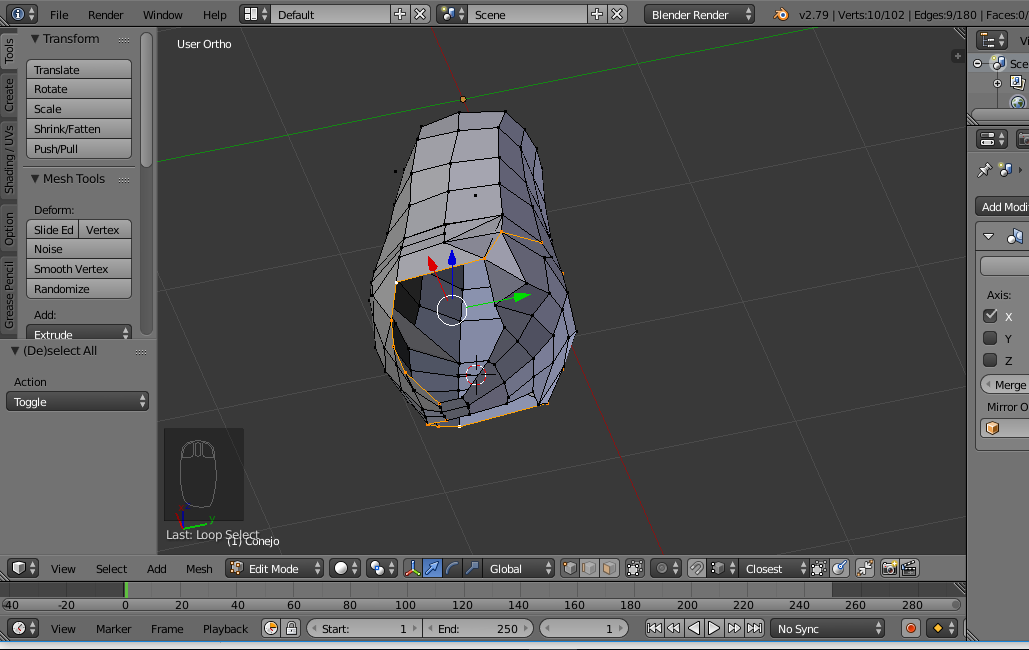Open the timeline editor type selector
This screenshot has width=1029, height=650.
pyautogui.click(x=24, y=628)
